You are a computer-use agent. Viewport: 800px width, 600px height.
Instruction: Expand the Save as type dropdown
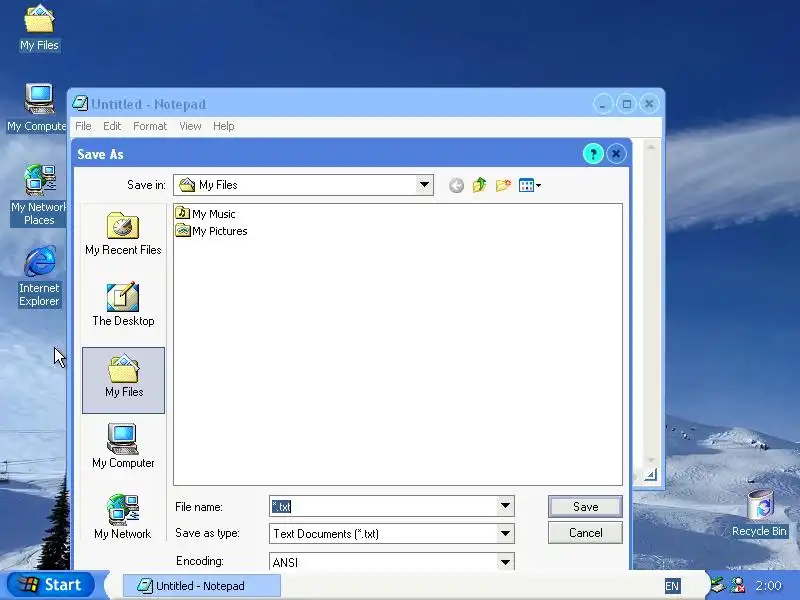(x=505, y=534)
